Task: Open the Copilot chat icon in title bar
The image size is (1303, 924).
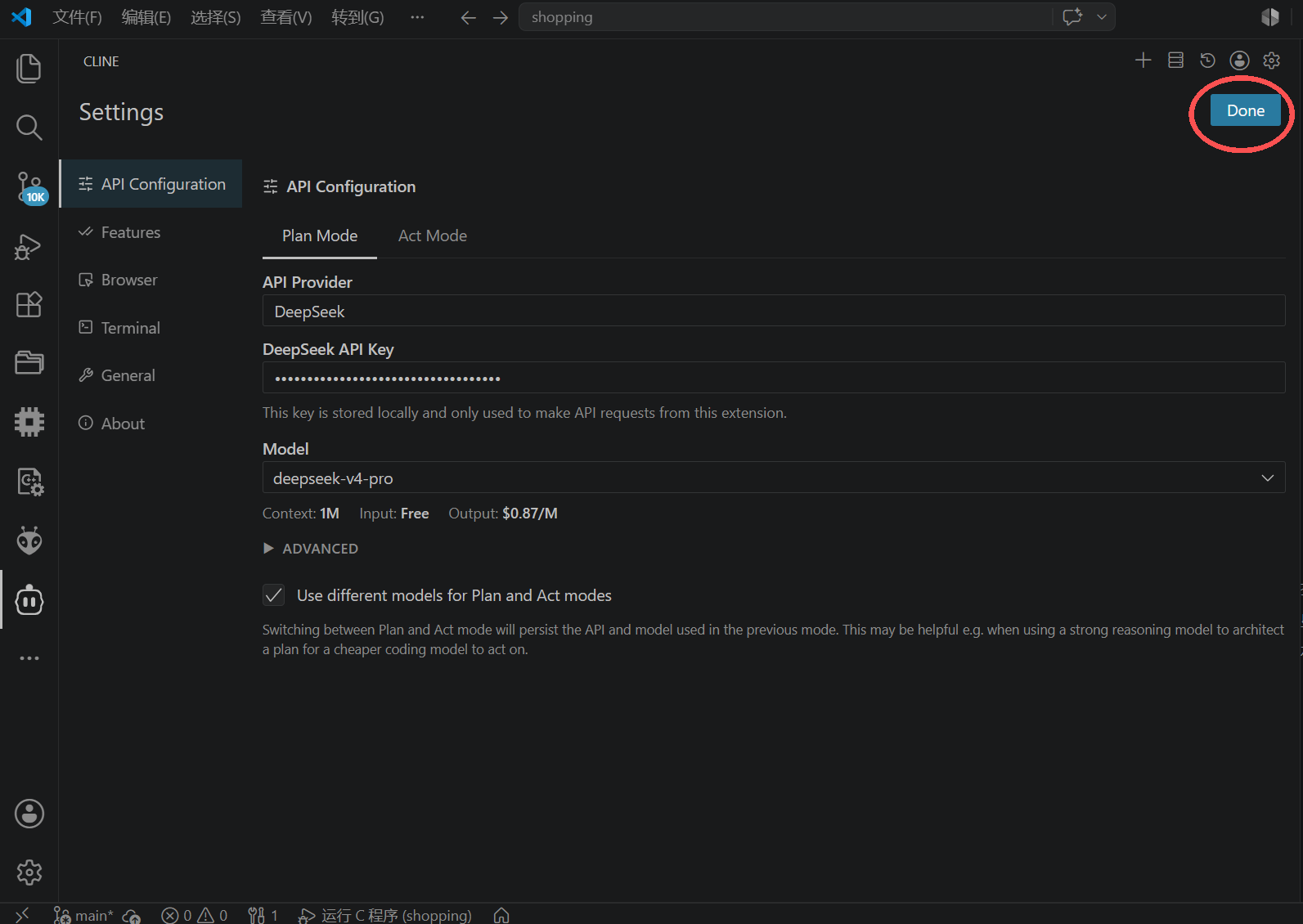Action: pos(1072,17)
